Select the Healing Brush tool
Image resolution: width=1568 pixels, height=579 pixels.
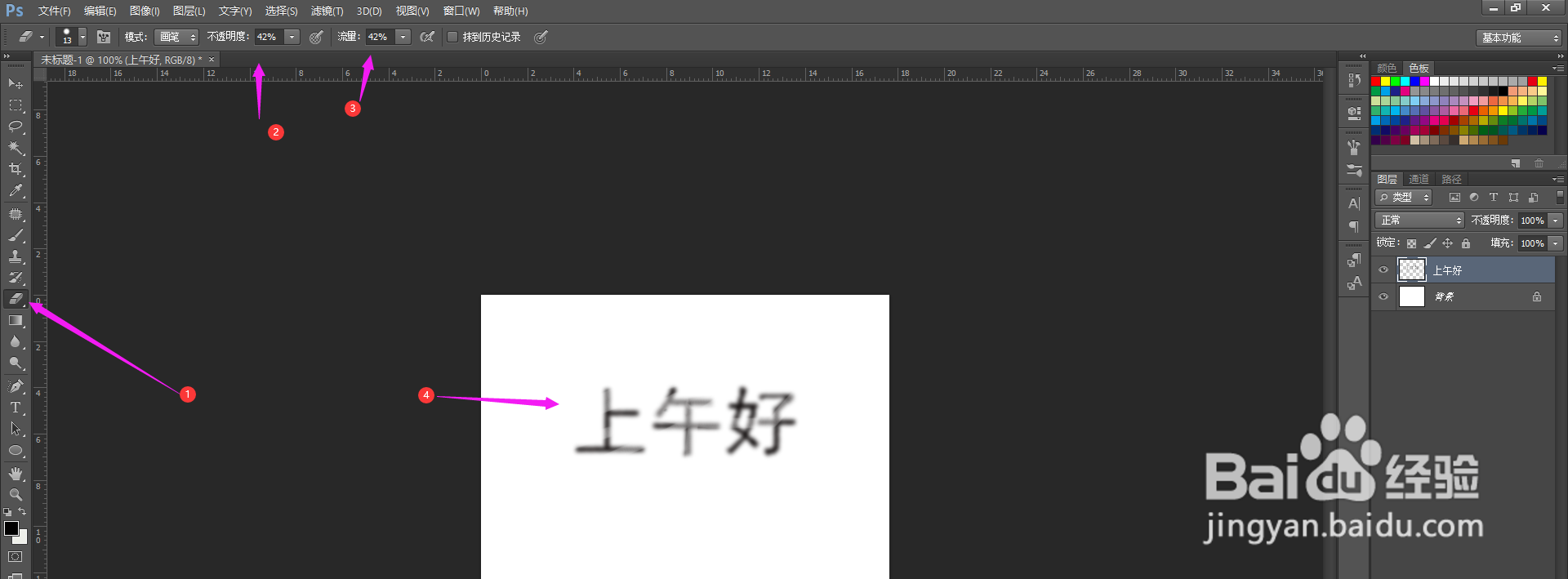pos(16,214)
